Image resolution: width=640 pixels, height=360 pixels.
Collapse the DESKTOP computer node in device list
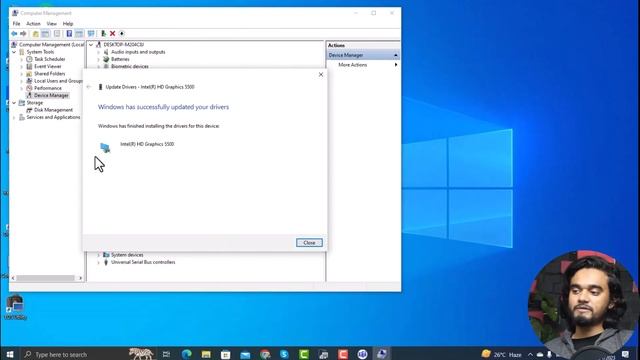pos(91,45)
